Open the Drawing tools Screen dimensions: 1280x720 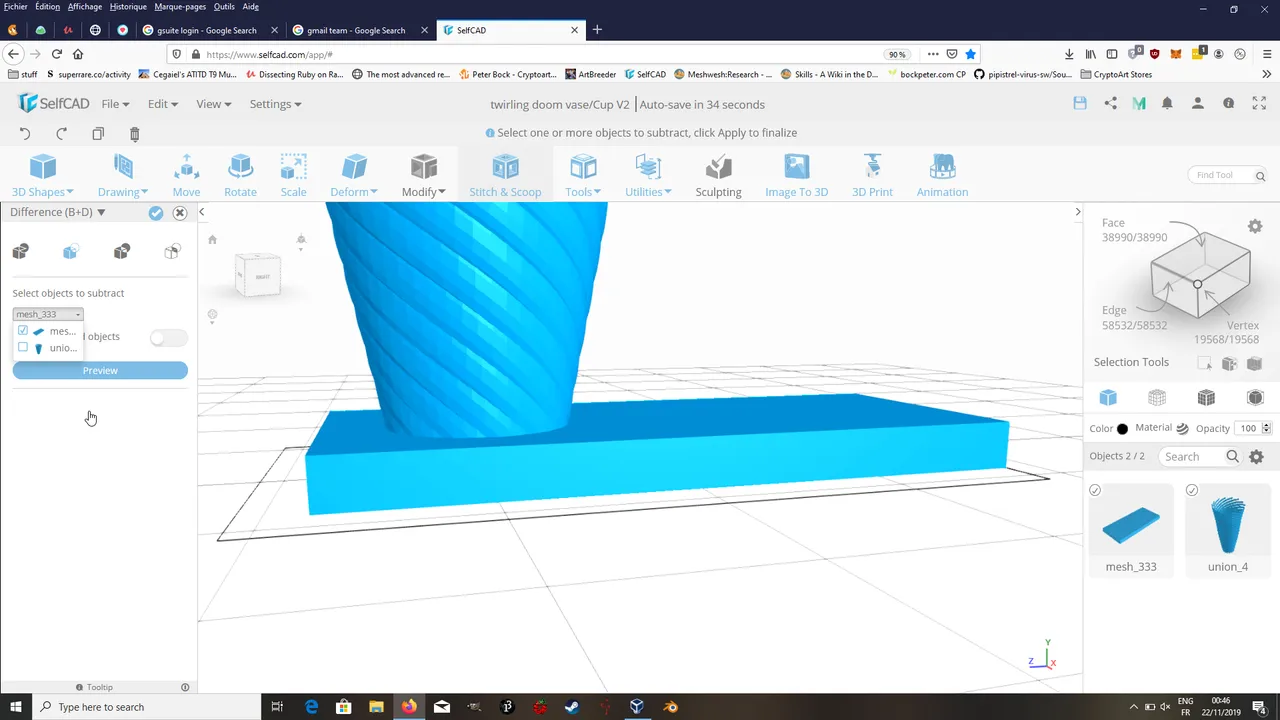point(123,176)
